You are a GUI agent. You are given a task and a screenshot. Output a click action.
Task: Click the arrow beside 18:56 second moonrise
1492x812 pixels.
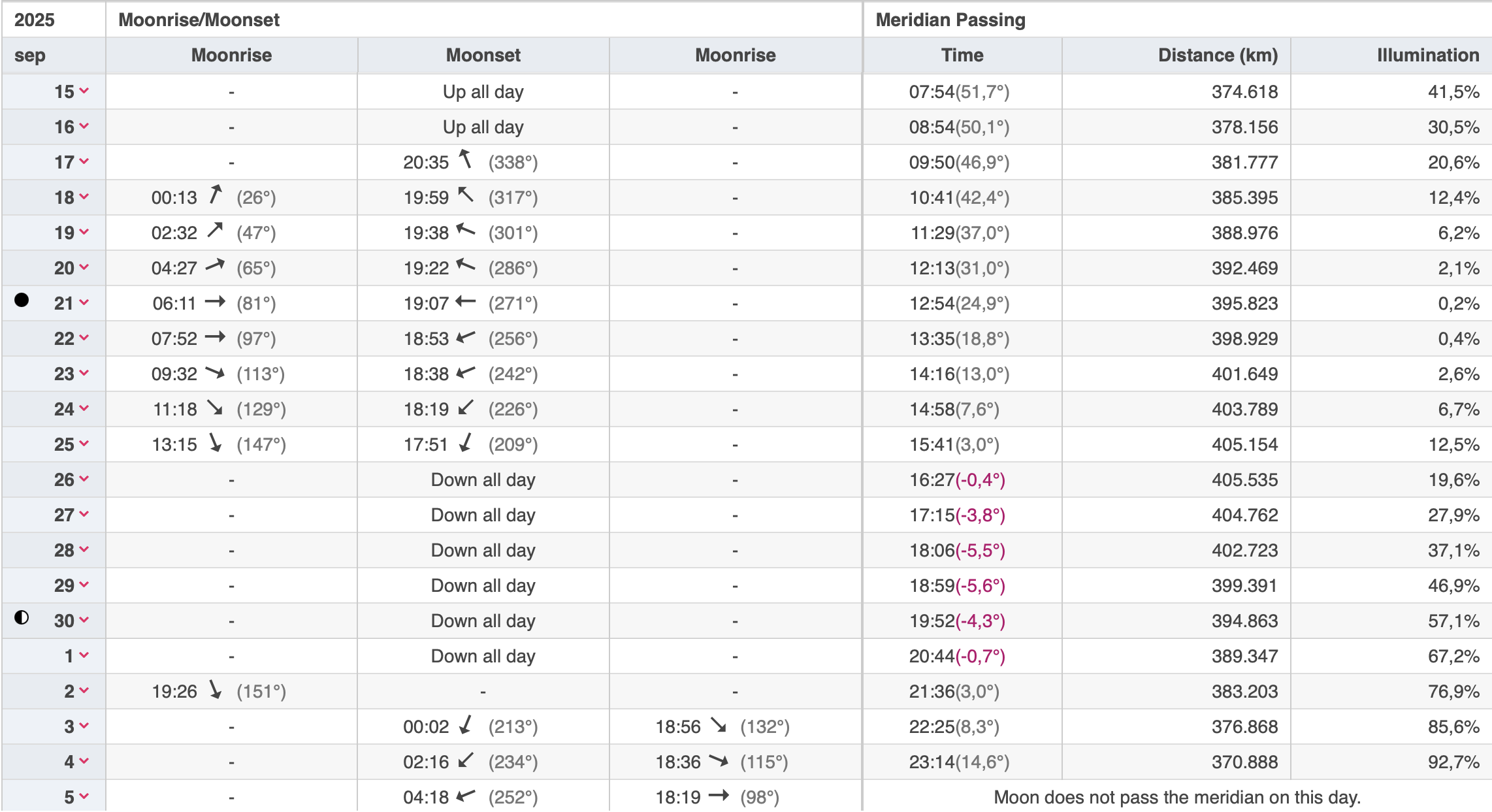[719, 725]
